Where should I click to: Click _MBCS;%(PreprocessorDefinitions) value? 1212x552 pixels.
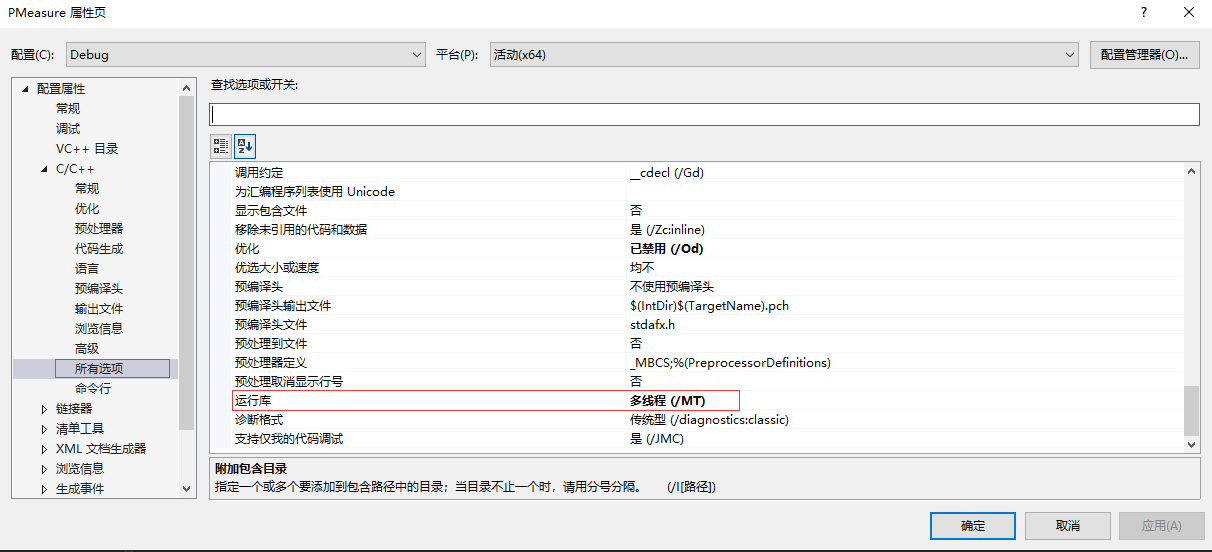(730, 363)
